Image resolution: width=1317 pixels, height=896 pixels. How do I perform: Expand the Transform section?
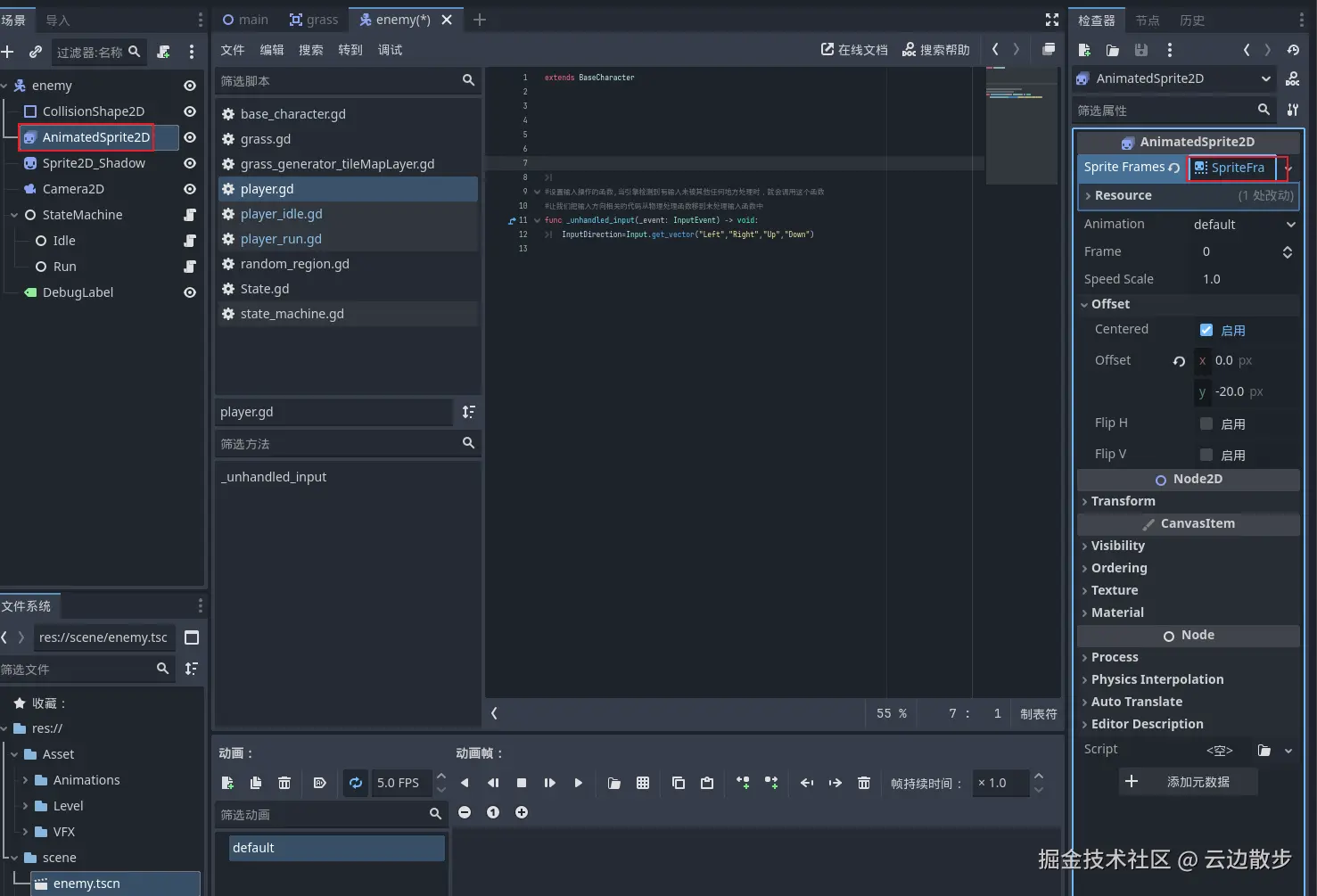1123,501
